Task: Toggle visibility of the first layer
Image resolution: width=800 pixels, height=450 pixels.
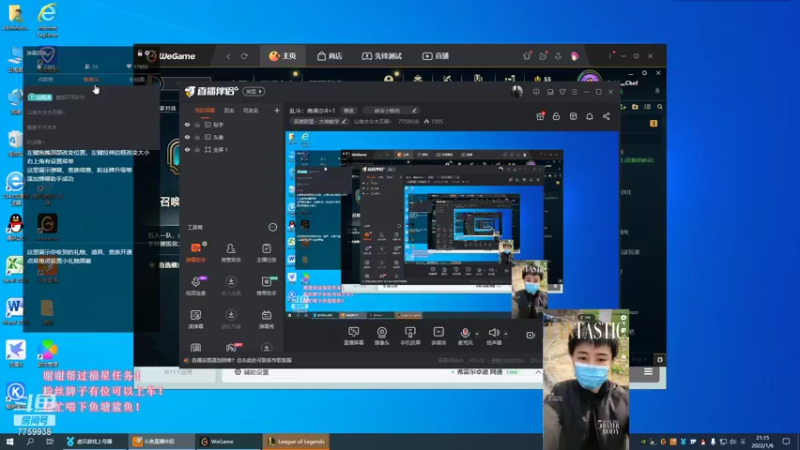Action: coord(187,124)
